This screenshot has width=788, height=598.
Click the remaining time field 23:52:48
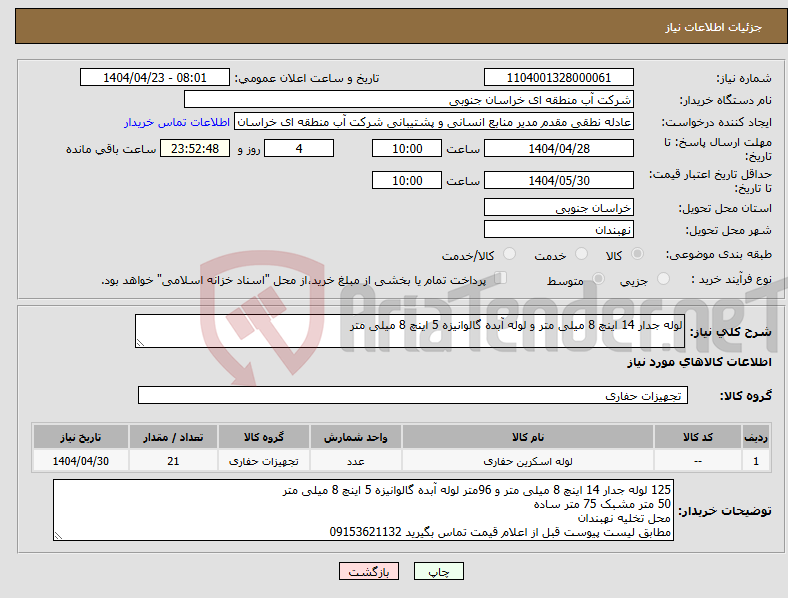tap(195, 149)
